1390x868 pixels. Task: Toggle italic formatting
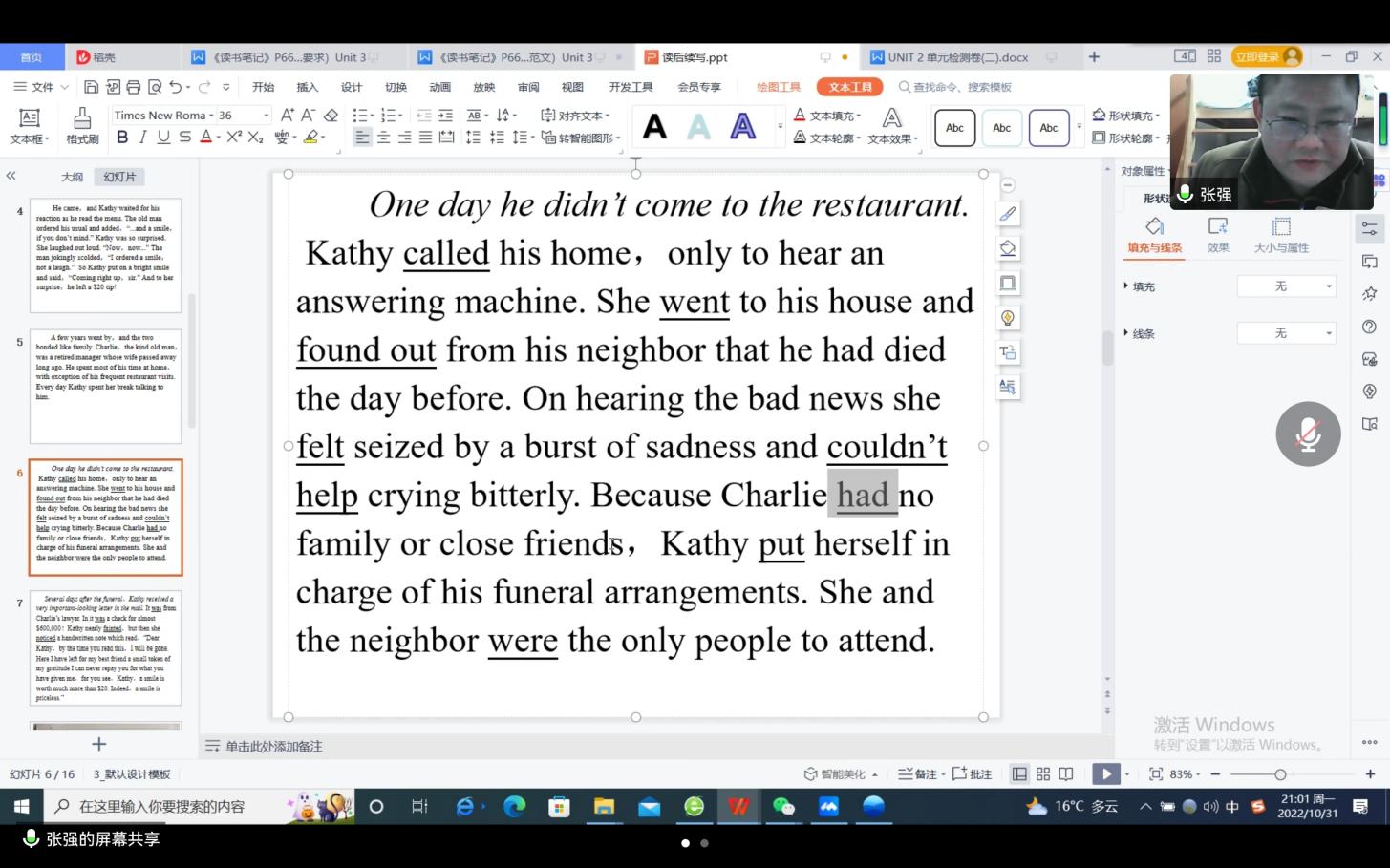(143, 138)
